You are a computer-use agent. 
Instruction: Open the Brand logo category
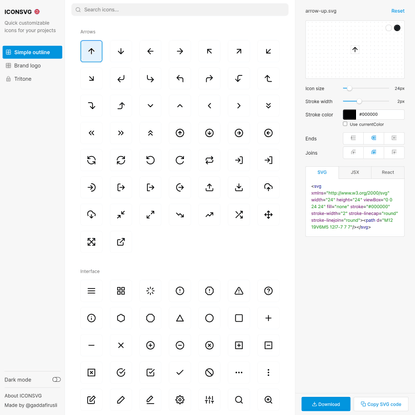(32, 66)
